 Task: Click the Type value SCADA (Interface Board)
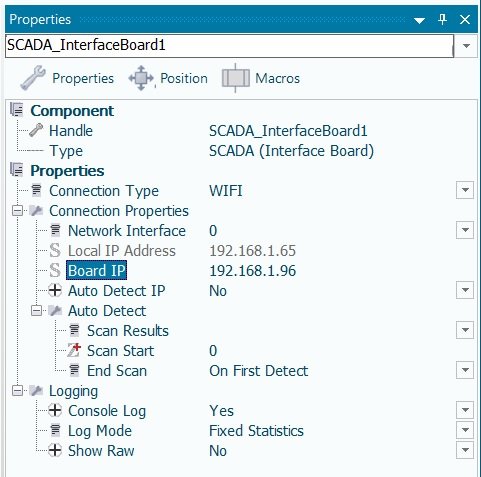[x=291, y=151]
